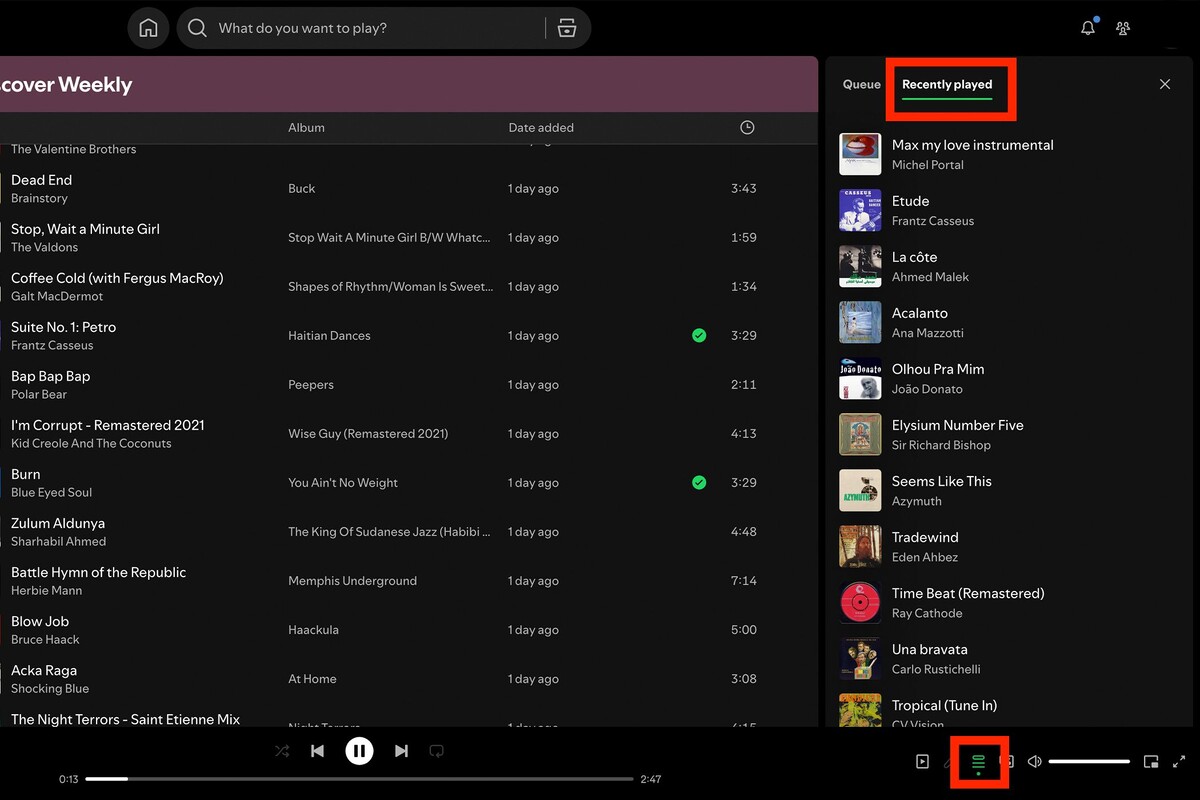Select track Stop, Wait a Minute Girl
Viewport: 1200px width, 800px height.
85,229
